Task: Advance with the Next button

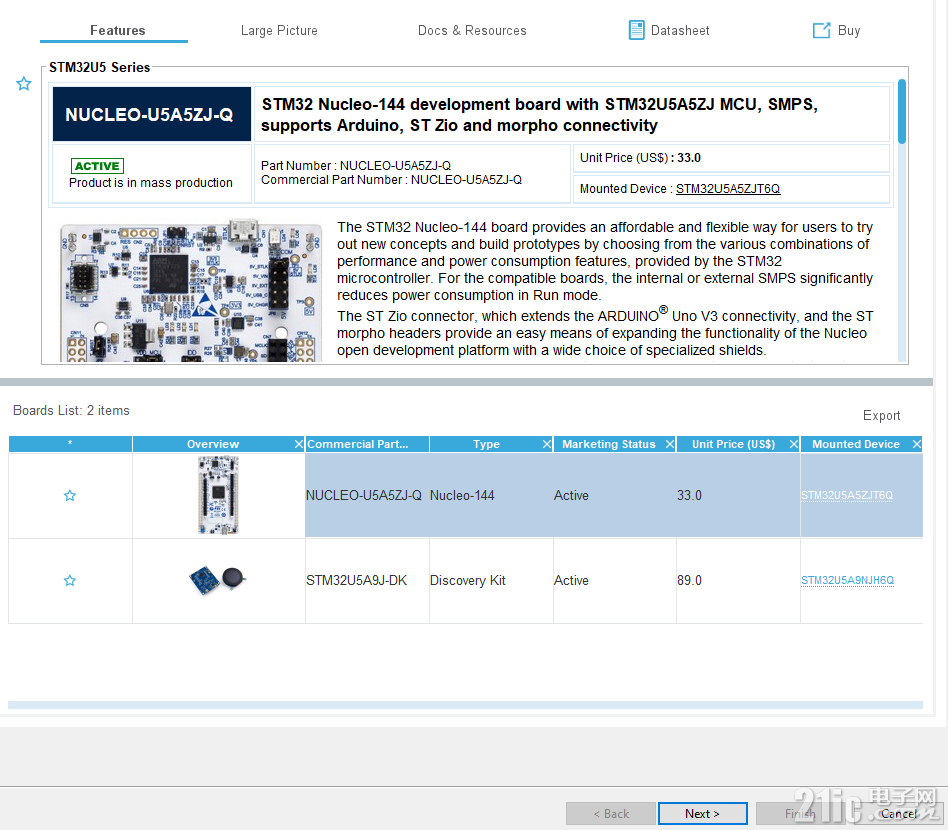Action: tap(702, 813)
